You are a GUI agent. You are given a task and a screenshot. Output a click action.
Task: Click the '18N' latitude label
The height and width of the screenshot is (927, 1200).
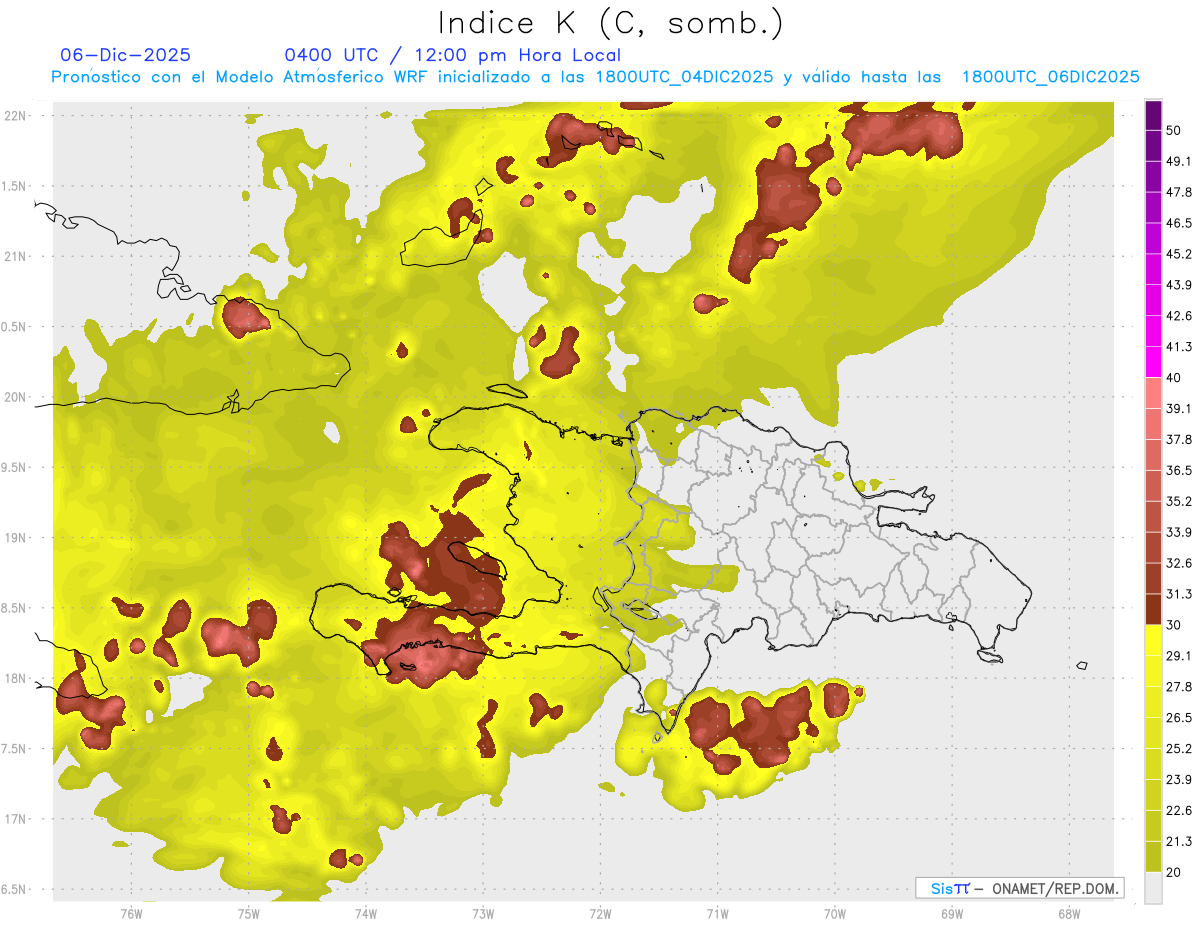pos(16,679)
